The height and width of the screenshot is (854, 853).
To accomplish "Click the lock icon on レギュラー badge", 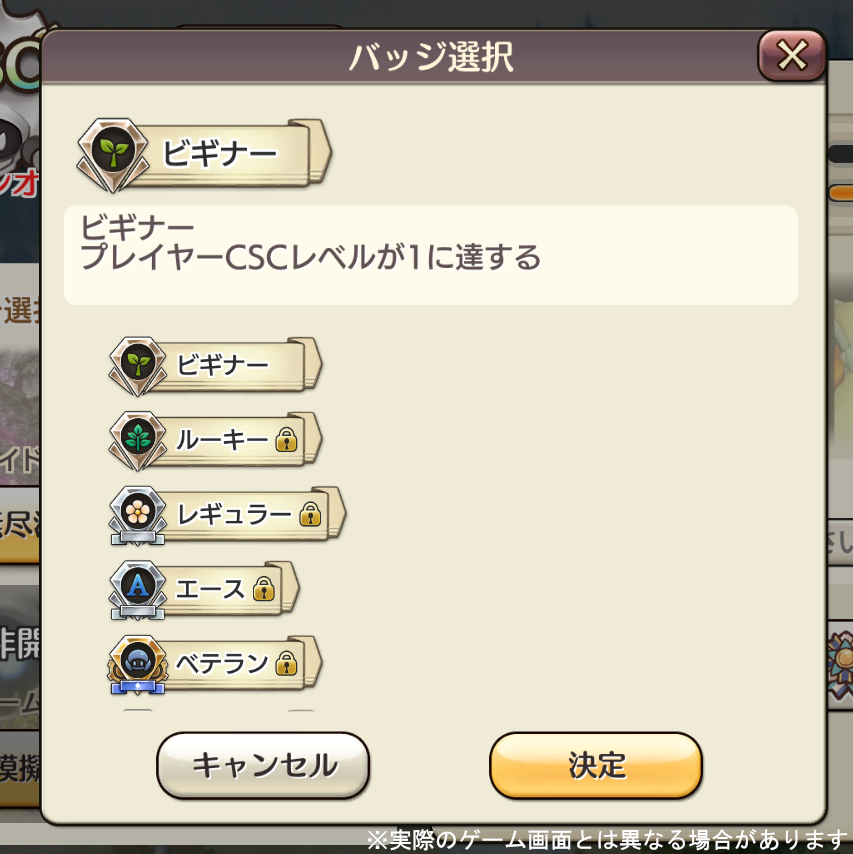I will coord(310,514).
